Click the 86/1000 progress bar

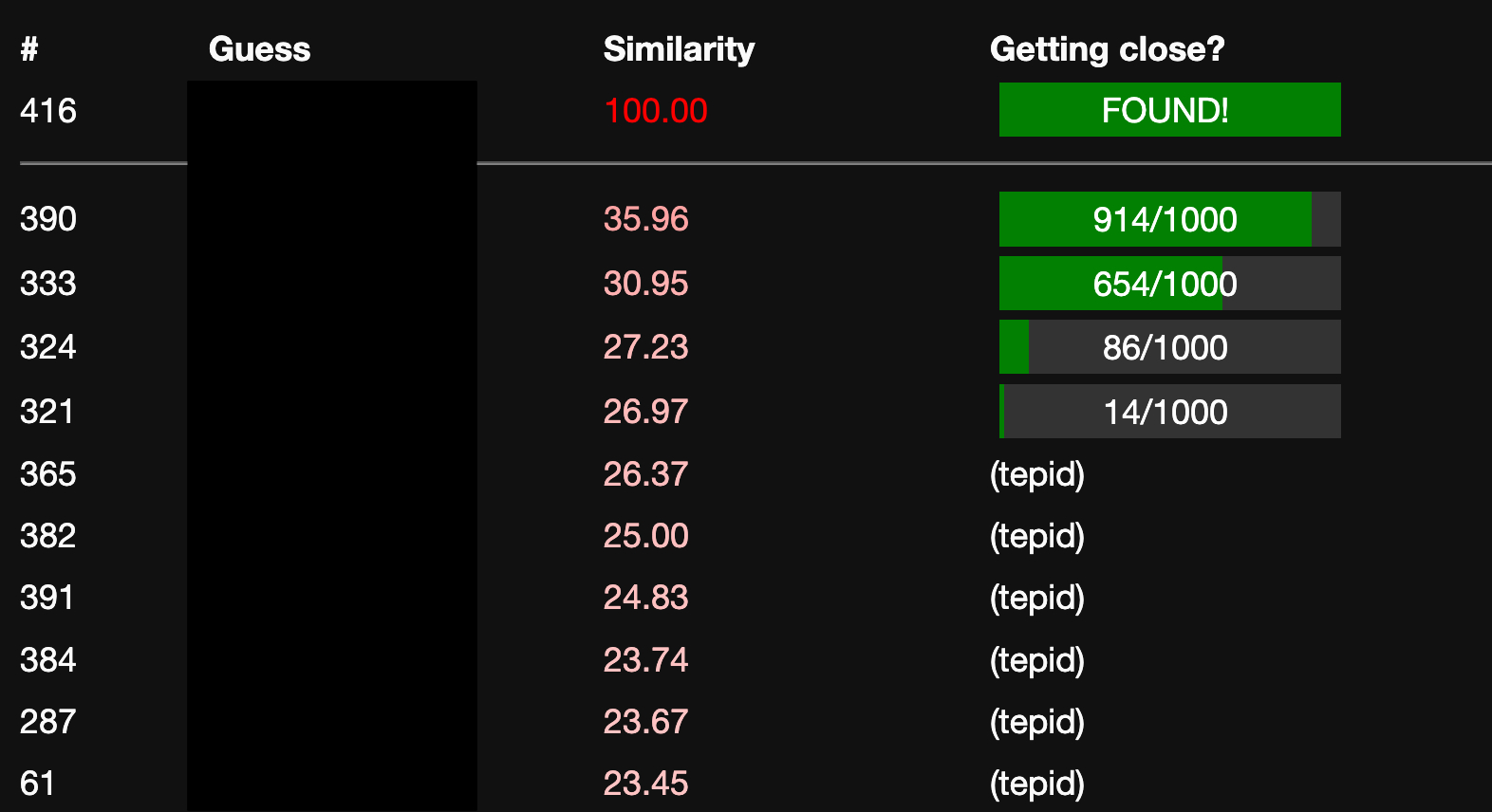[x=1169, y=347]
